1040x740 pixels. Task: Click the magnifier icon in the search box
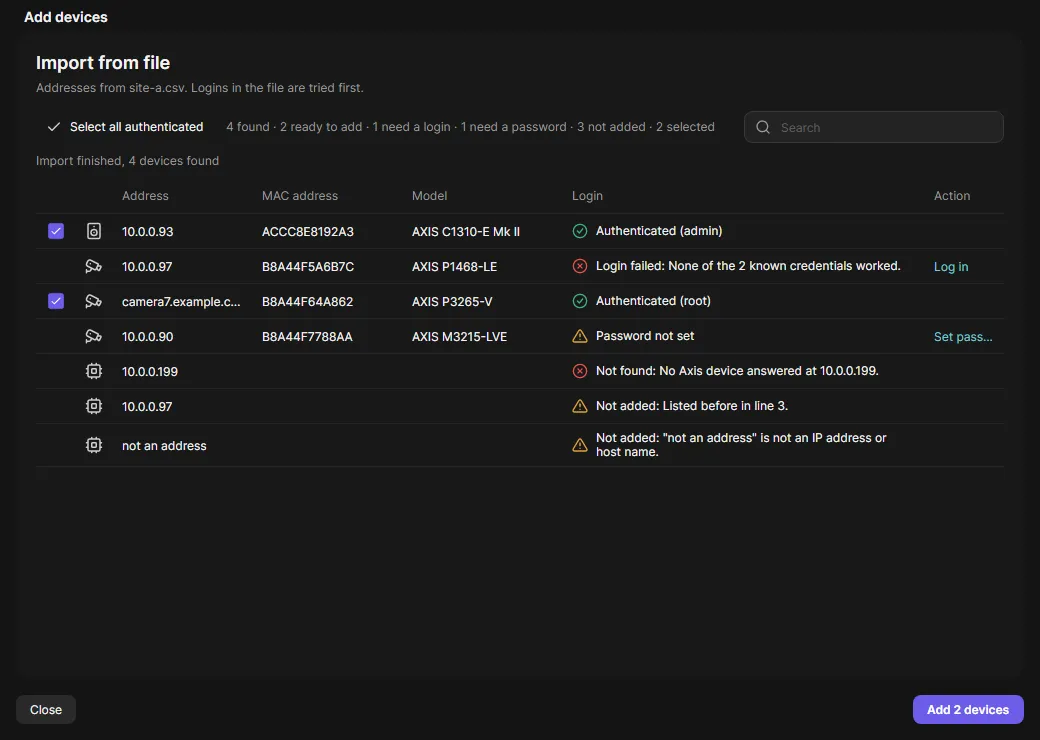tap(763, 127)
